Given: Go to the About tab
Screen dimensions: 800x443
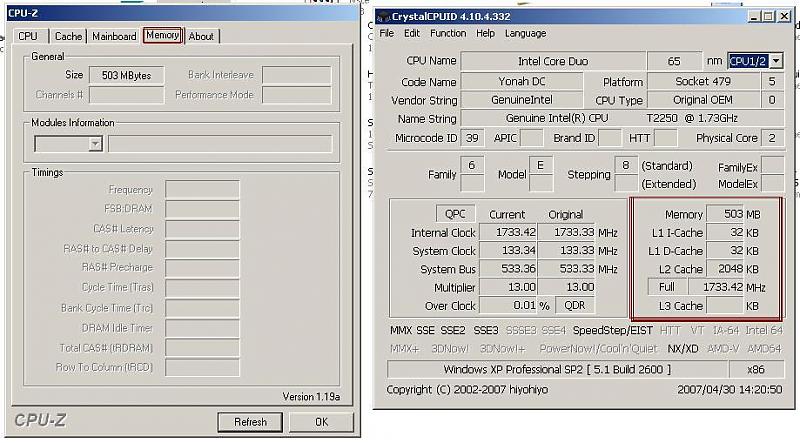Looking at the screenshot, I should pos(201,36).
